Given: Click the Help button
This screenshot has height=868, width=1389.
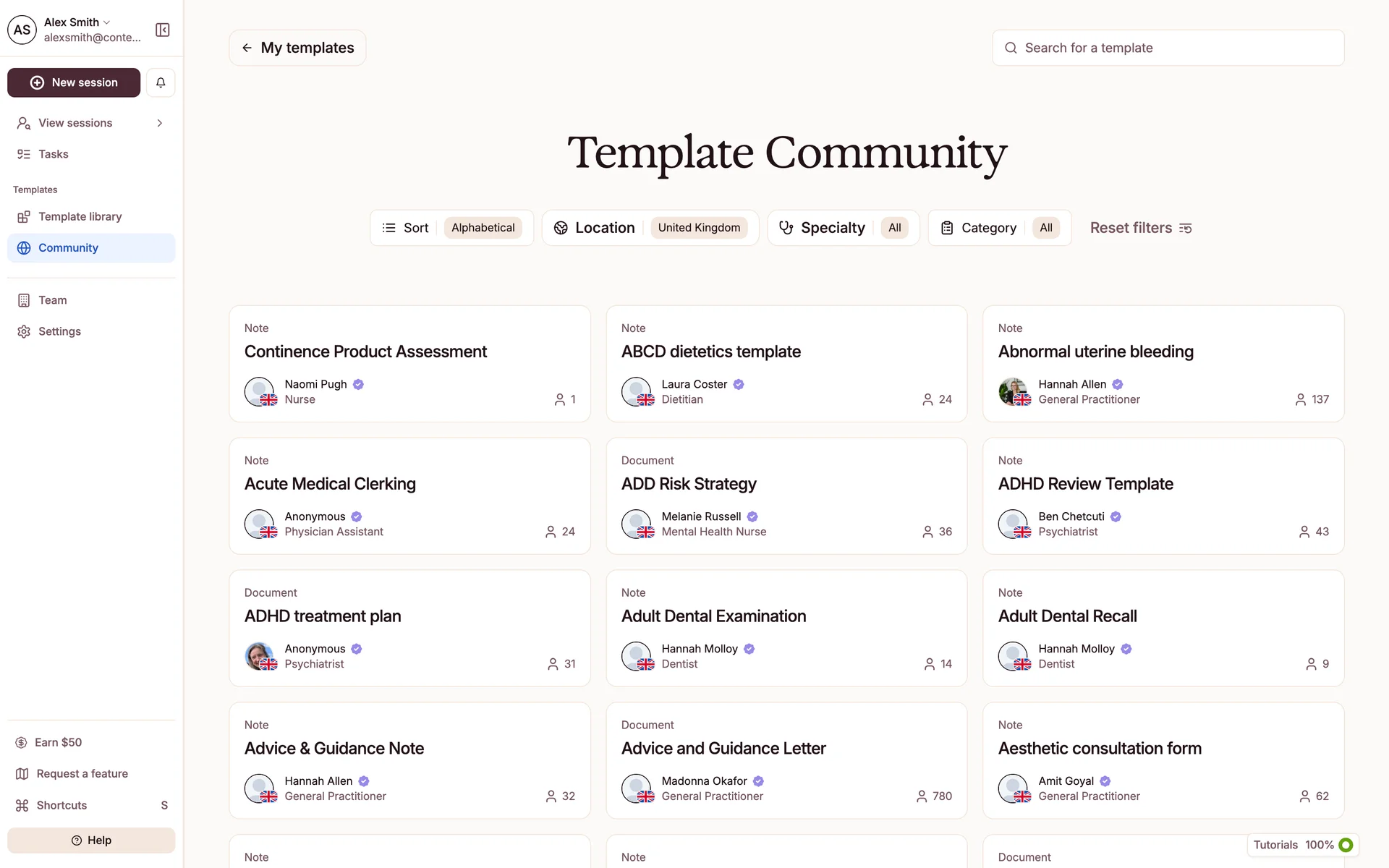Looking at the screenshot, I should pyautogui.click(x=91, y=841).
